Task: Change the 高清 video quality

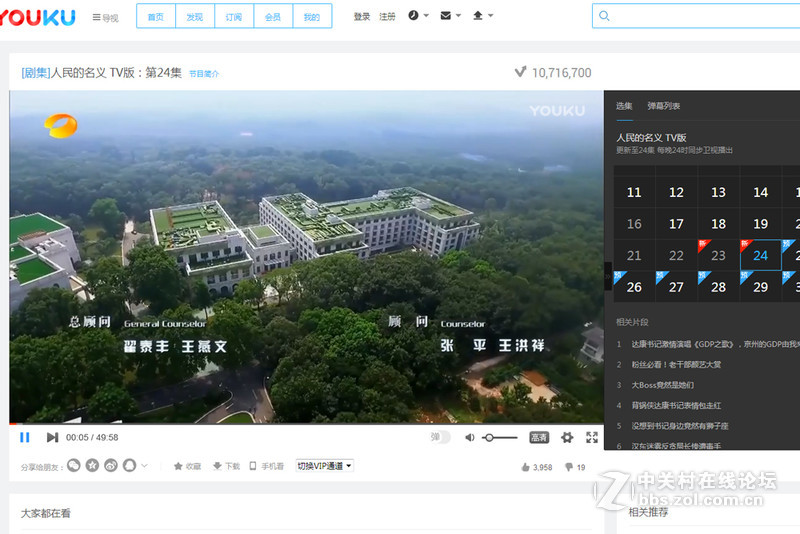Action: tap(539, 437)
